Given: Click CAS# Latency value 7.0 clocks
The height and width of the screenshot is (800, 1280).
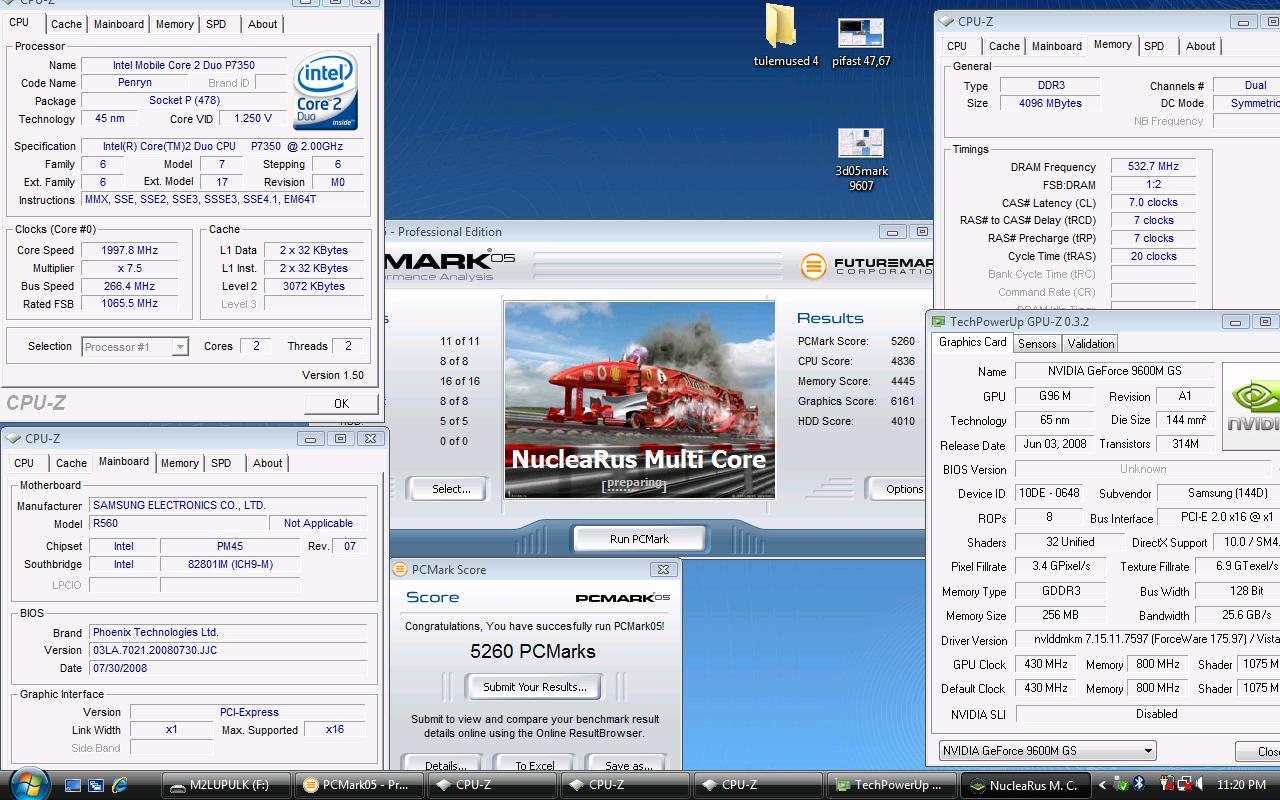Looking at the screenshot, I should pos(1153,202).
